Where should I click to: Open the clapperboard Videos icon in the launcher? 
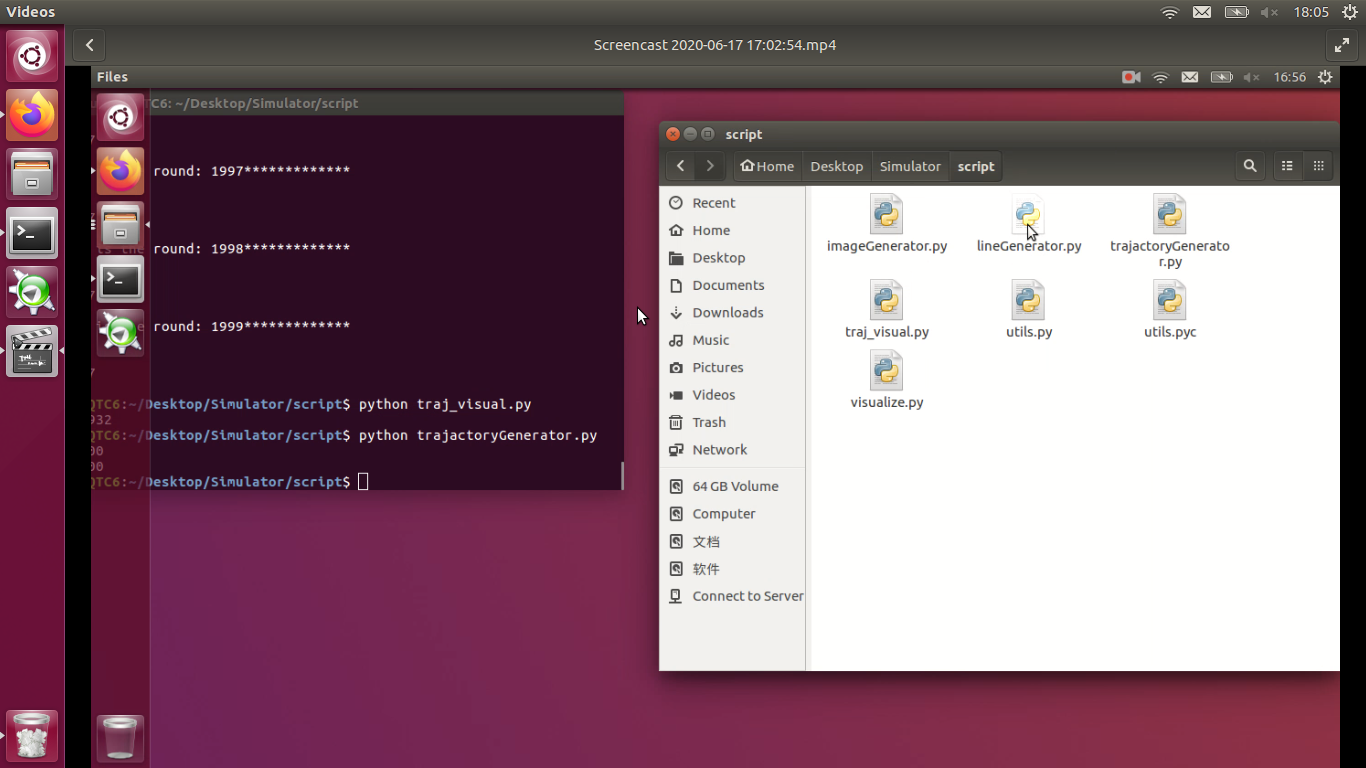32,351
